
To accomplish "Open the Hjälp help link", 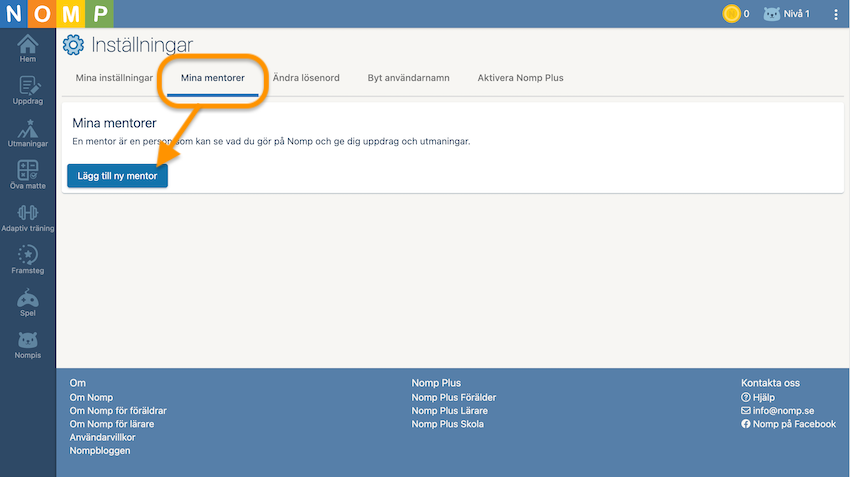I will 758,397.
